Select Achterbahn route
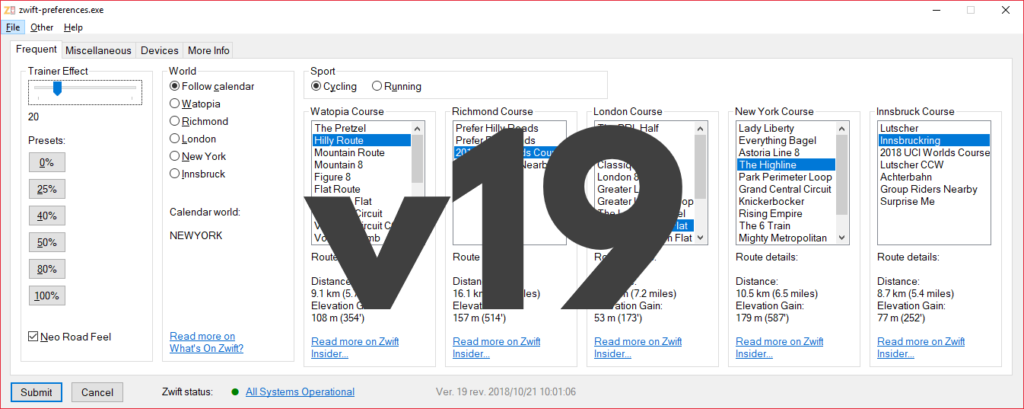The height and width of the screenshot is (409, 1024). (x=934, y=177)
